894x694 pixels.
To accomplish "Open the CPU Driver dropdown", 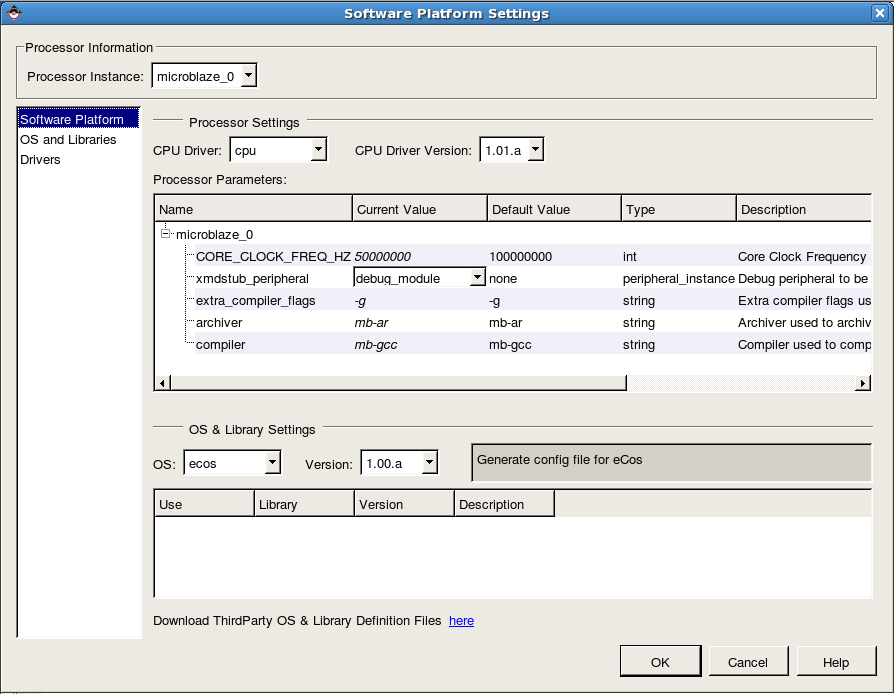I will click(x=318, y=150).
